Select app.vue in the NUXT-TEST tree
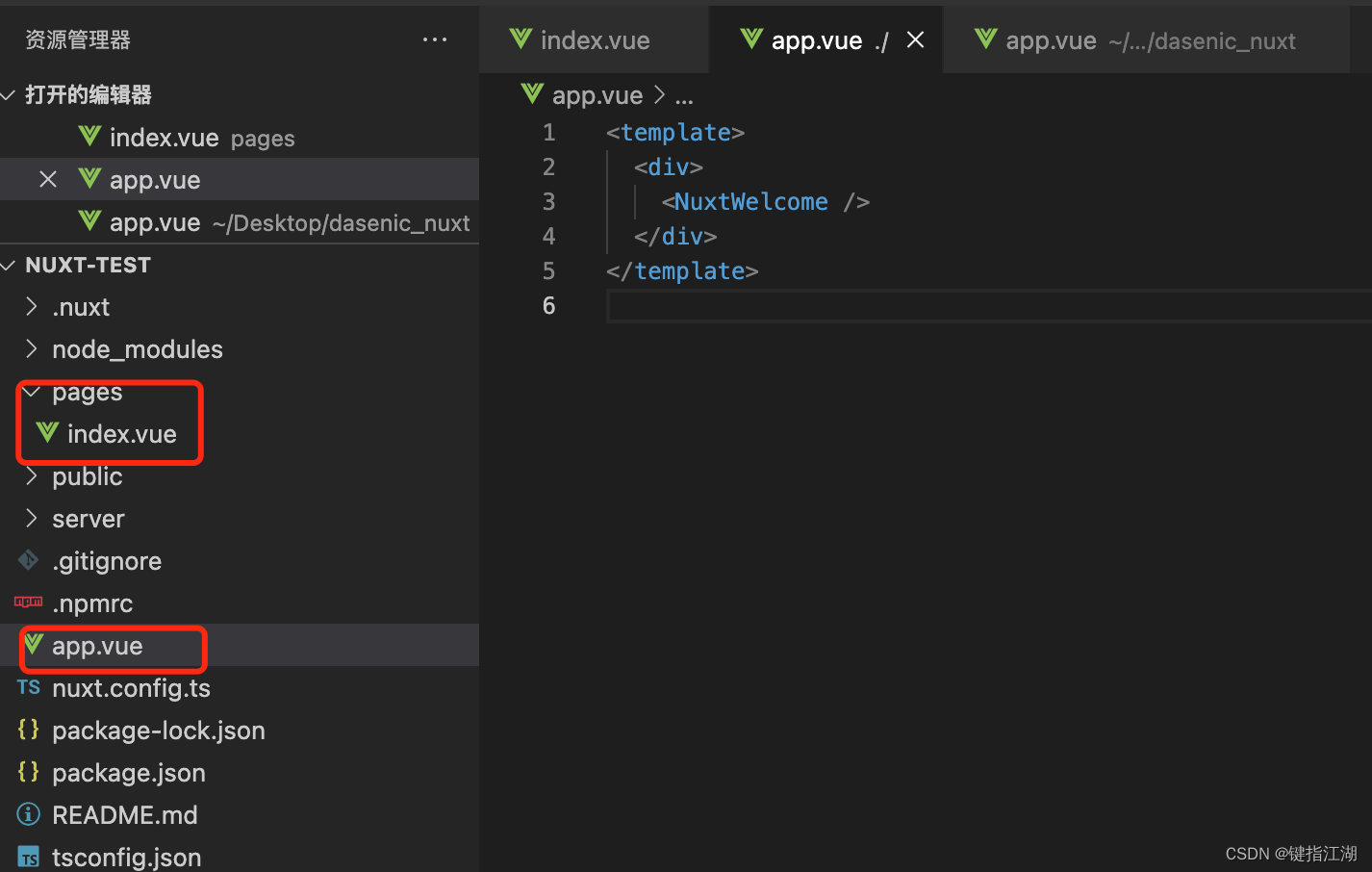Viewport: 1372px width, 872px height. pyautogui.click(x=240, y=646)
